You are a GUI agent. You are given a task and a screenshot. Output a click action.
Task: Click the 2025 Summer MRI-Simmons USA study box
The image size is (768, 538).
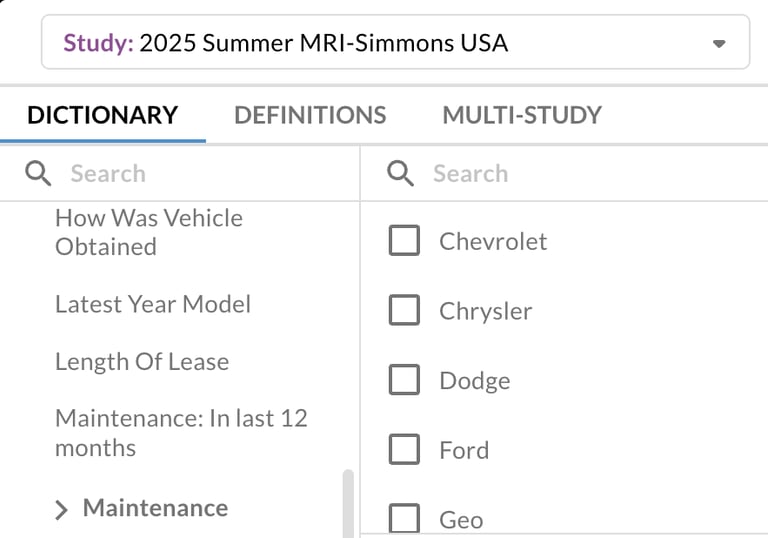click(380, 43)
